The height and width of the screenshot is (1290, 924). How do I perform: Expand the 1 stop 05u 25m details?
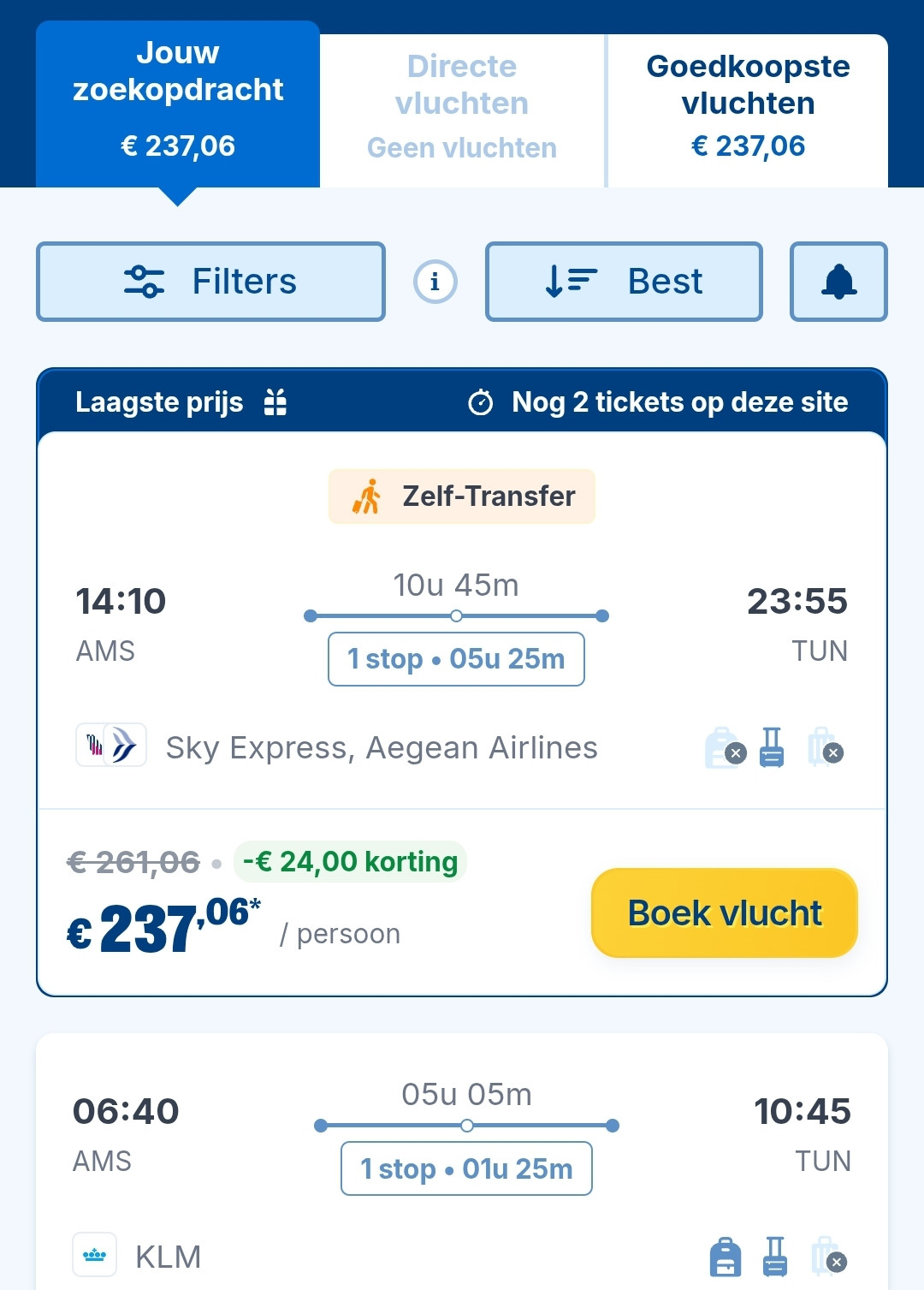click(456, 659)
